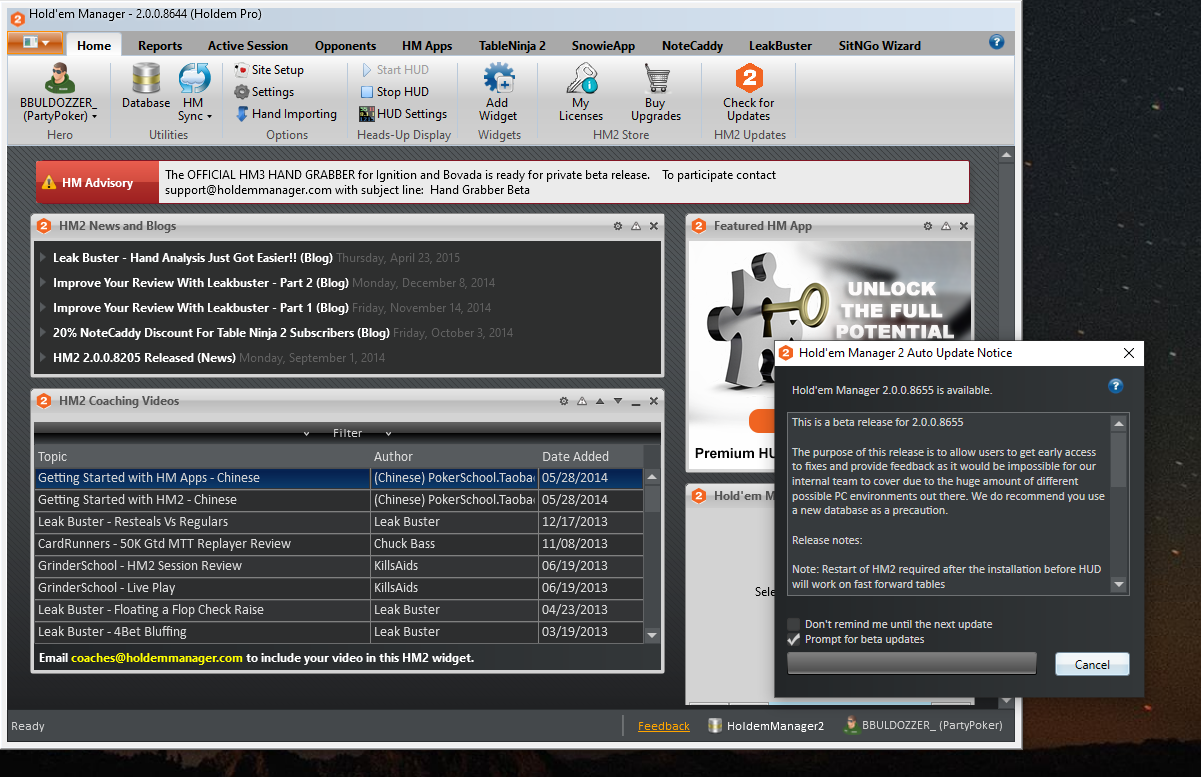Expand the Leak Buster blog news item
1201x777 pixels.
[x=43, y=258]
